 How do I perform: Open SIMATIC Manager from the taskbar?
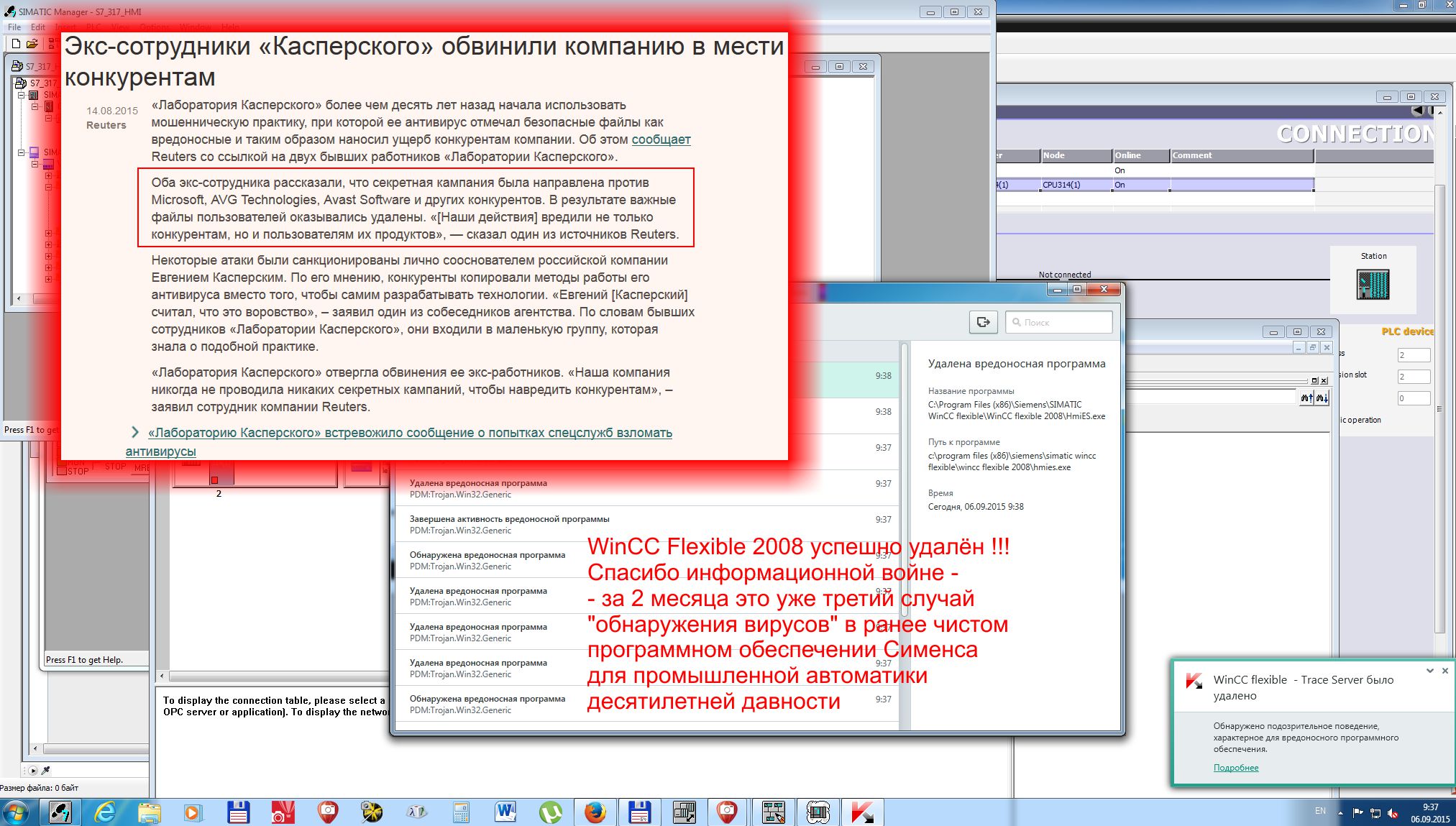(x=60, y=813)
